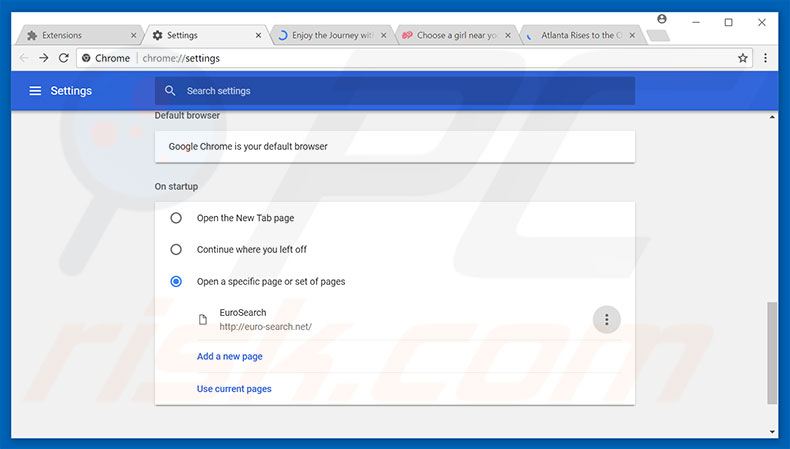Select Continue where you left off

click(176, 249)
